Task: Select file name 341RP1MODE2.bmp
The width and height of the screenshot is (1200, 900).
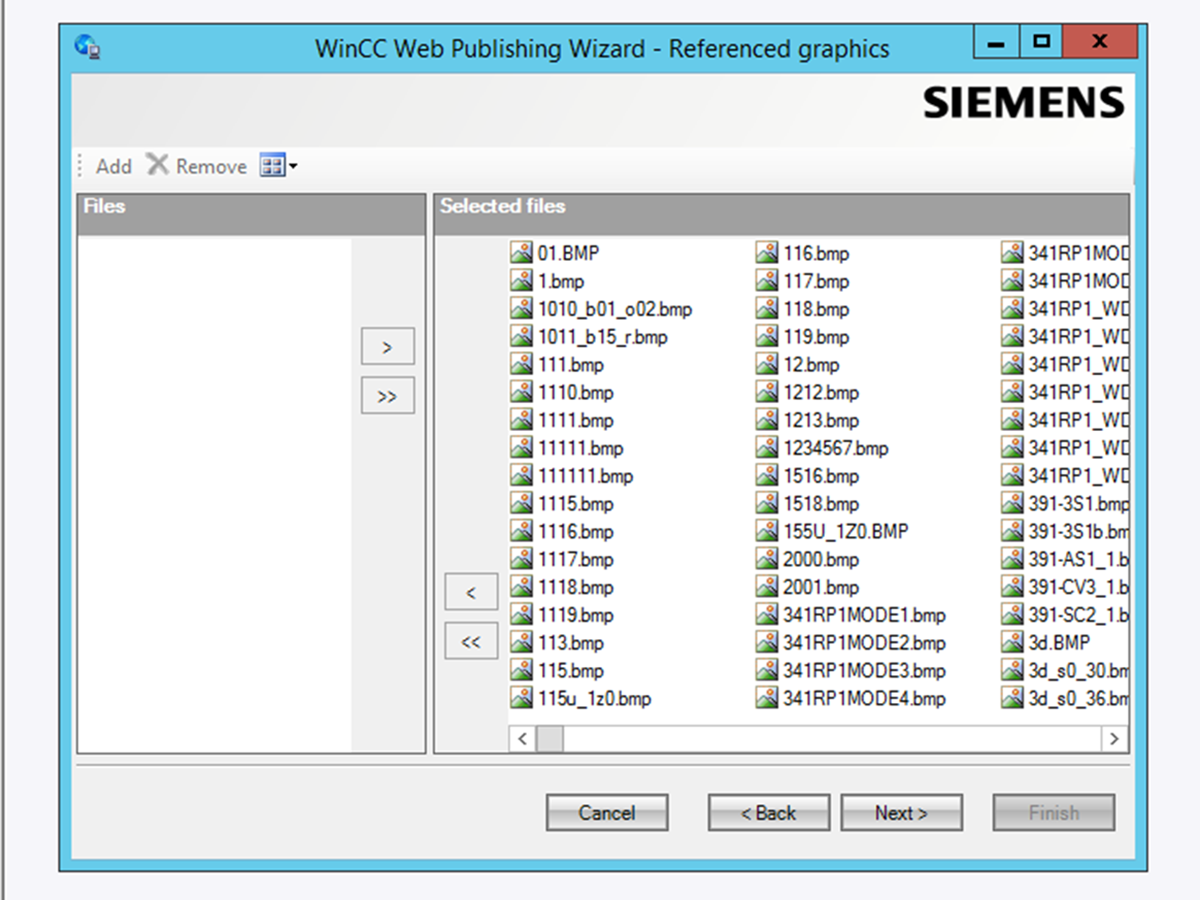Action: pyautogui.click(x=865, y=642)
